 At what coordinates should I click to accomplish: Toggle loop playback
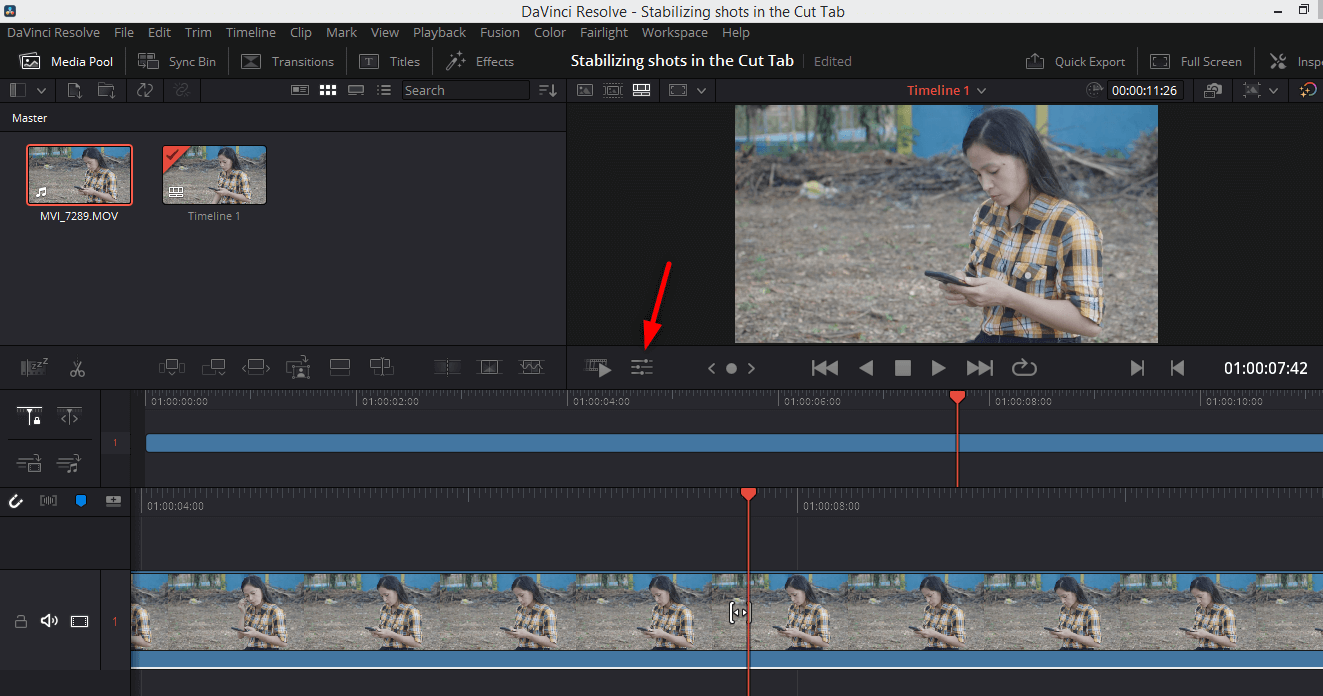click(x=1024, y=368)
